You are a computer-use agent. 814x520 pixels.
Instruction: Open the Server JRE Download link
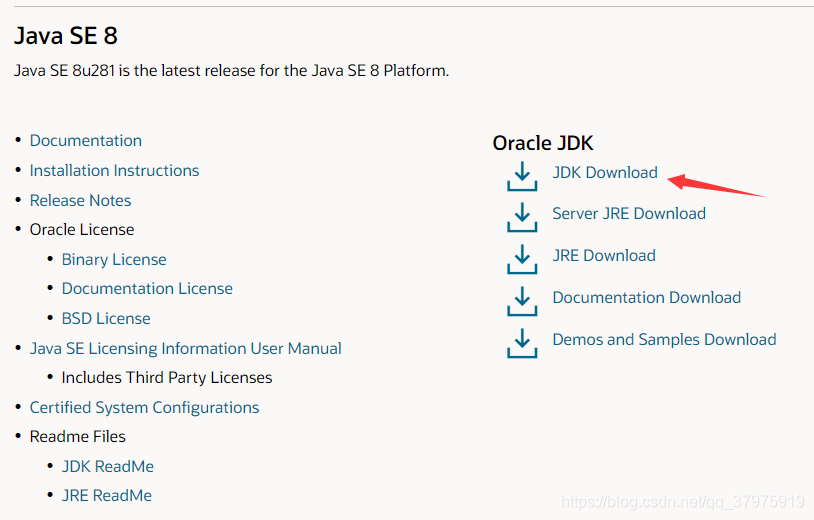pos(629,213)
